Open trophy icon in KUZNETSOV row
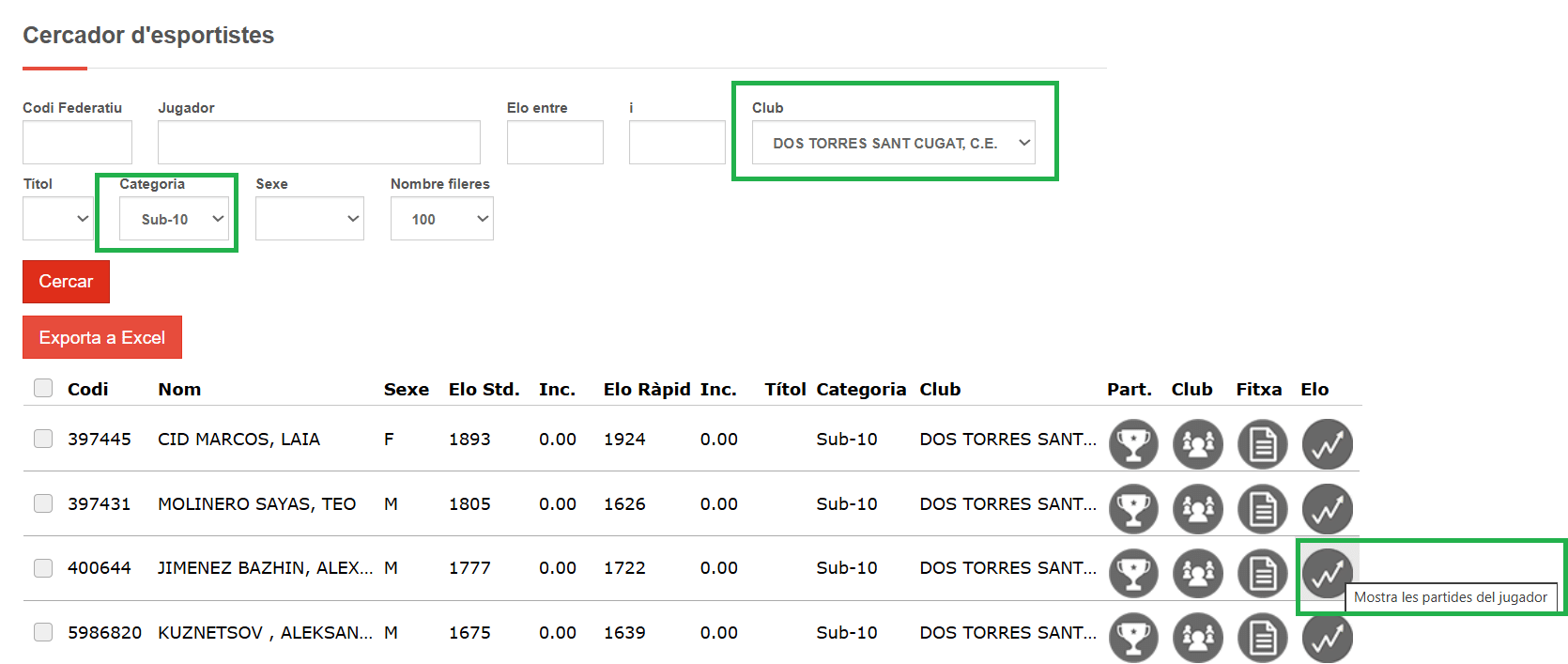The height and width of the screenshot is (664, 1568). (1133, 638)
